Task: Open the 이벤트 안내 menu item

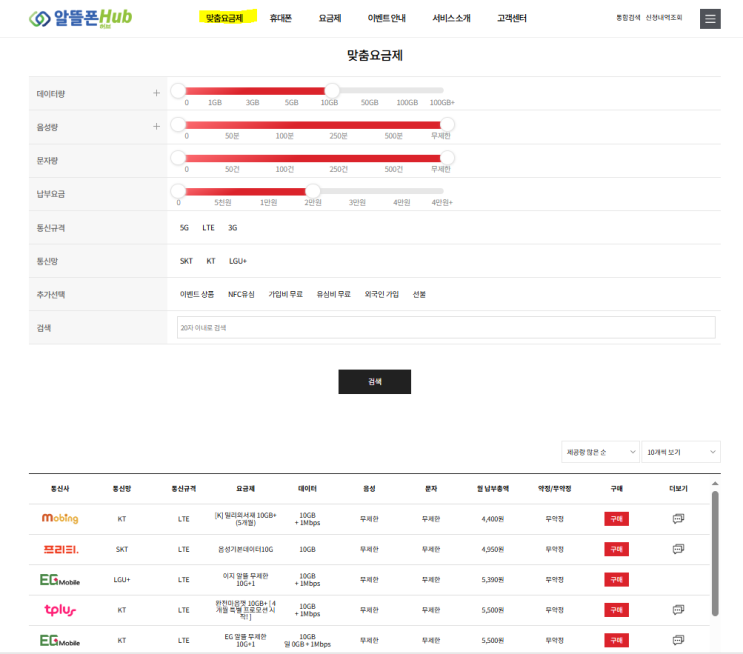Action: (387, 18)
